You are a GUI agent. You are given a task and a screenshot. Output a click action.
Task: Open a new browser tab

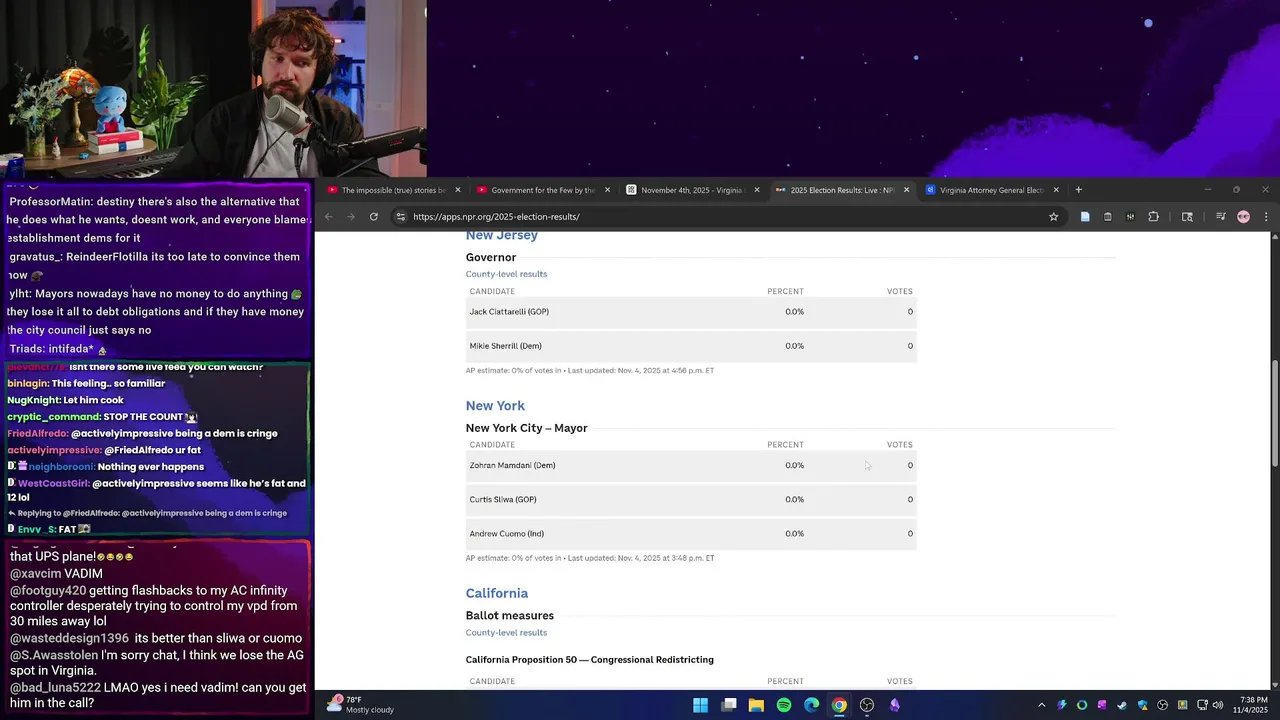tap(1078, 190)
